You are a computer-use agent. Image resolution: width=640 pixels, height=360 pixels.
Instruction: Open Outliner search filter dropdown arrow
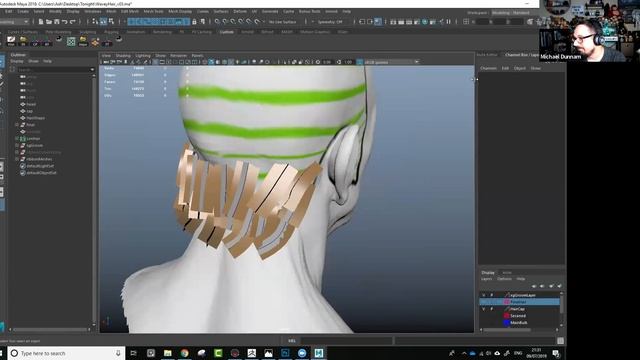pos(92,70)
